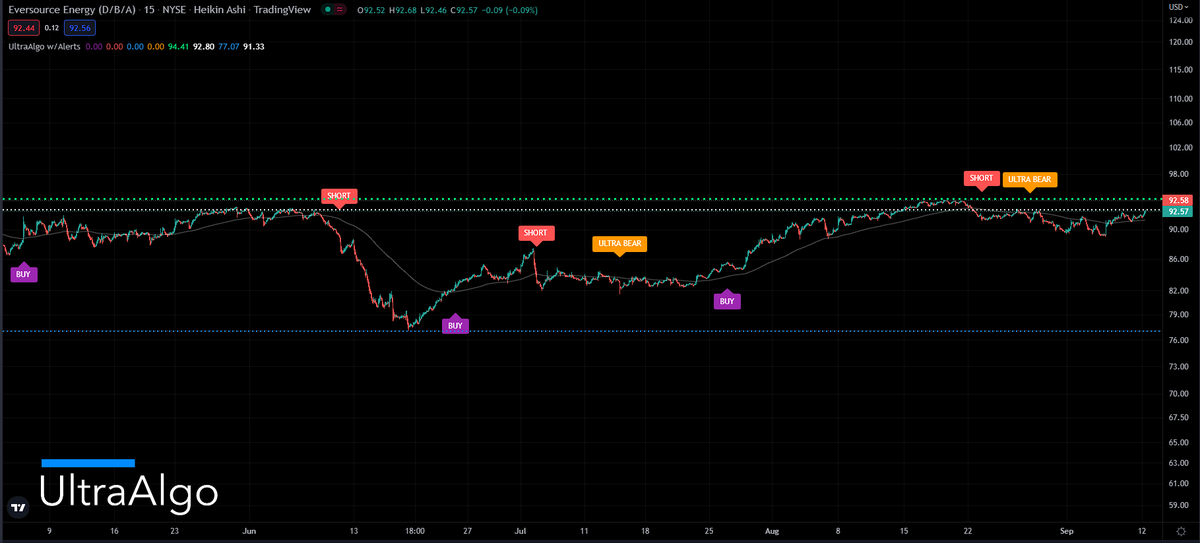
Task: Click the 98.00 price axis label
Action: 1178,173
